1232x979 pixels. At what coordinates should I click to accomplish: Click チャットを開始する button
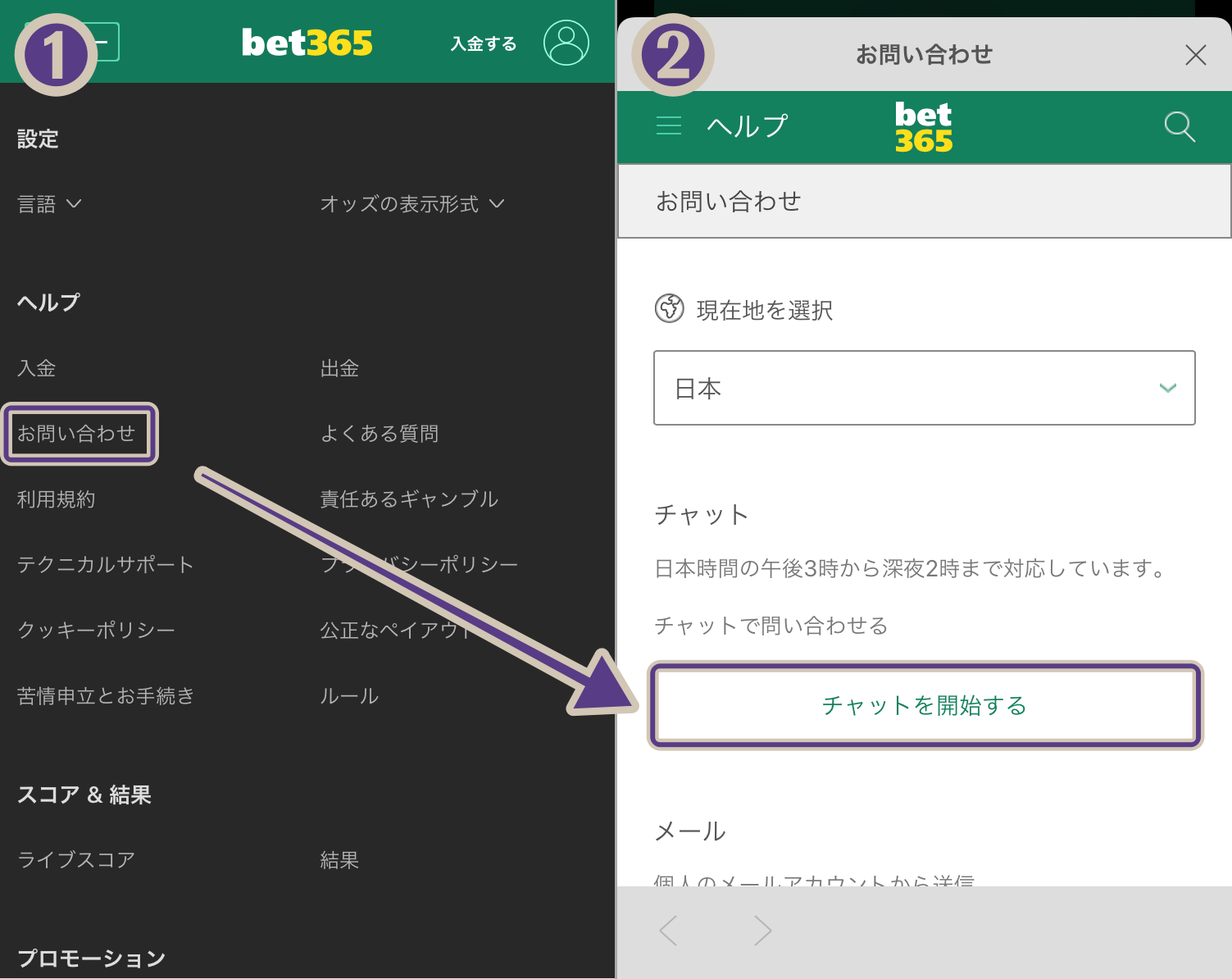point(925,705)
